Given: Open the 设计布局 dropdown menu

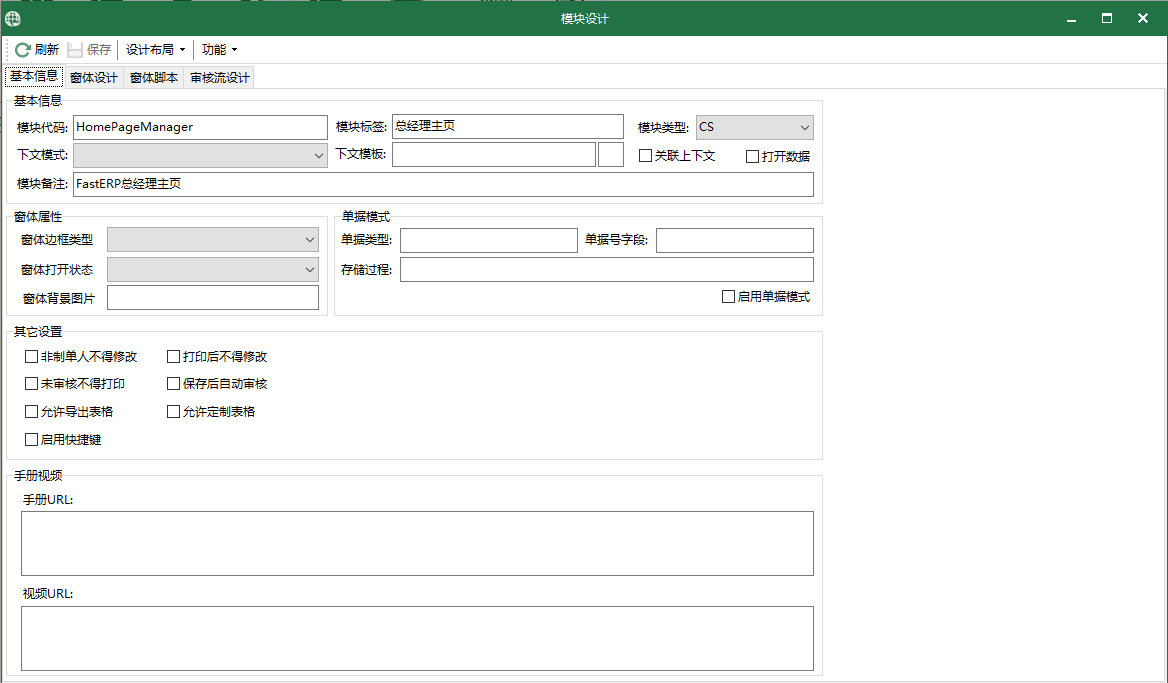Looking at the screenshot, I should point(155,50).
